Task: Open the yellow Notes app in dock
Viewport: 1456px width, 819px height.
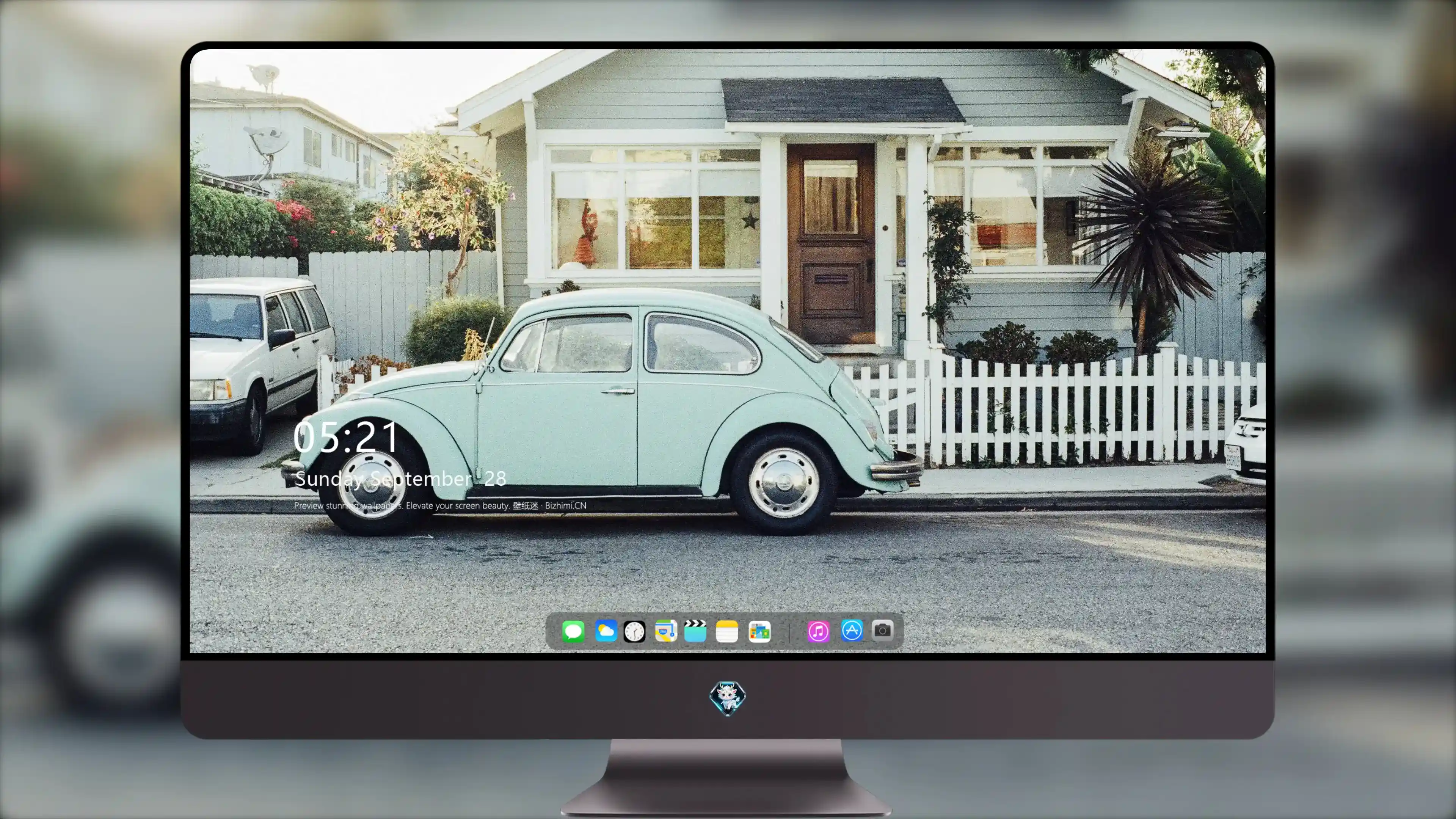Action: pyautogui.click(x=727, y=631)
